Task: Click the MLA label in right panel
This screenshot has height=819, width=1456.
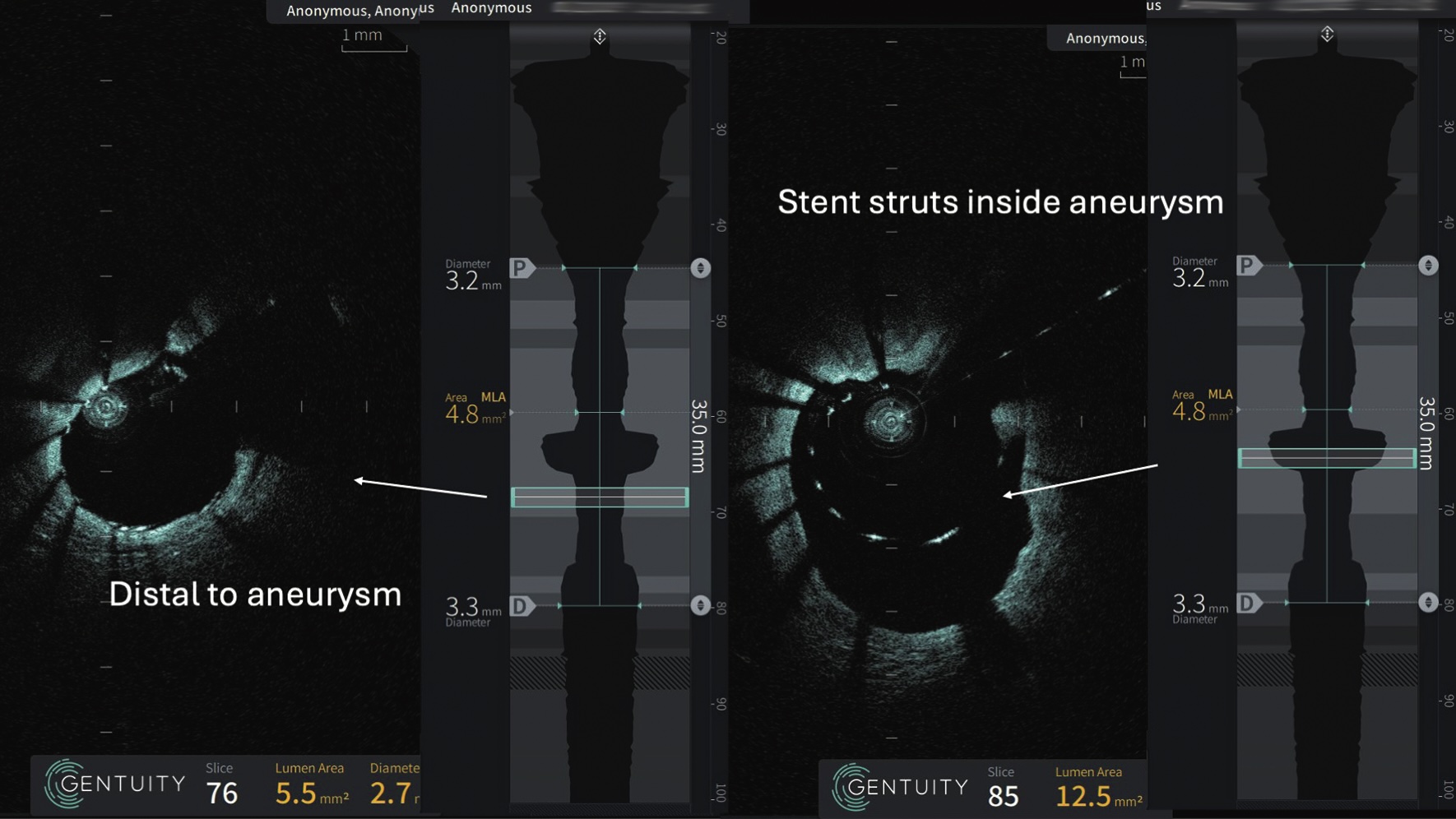Action: [x=1220, y=394]
